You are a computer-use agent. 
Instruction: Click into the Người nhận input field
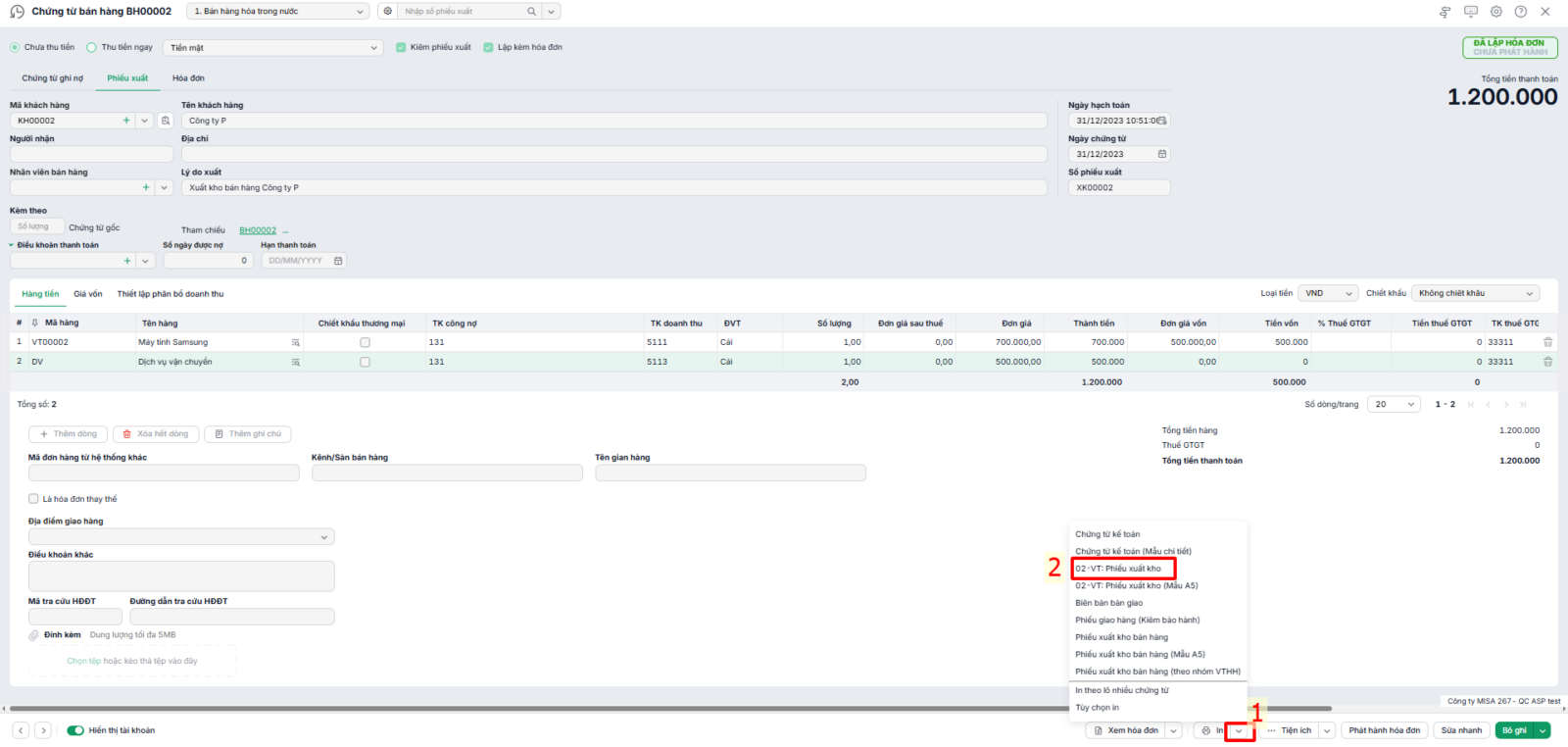(x=91, y=154)
